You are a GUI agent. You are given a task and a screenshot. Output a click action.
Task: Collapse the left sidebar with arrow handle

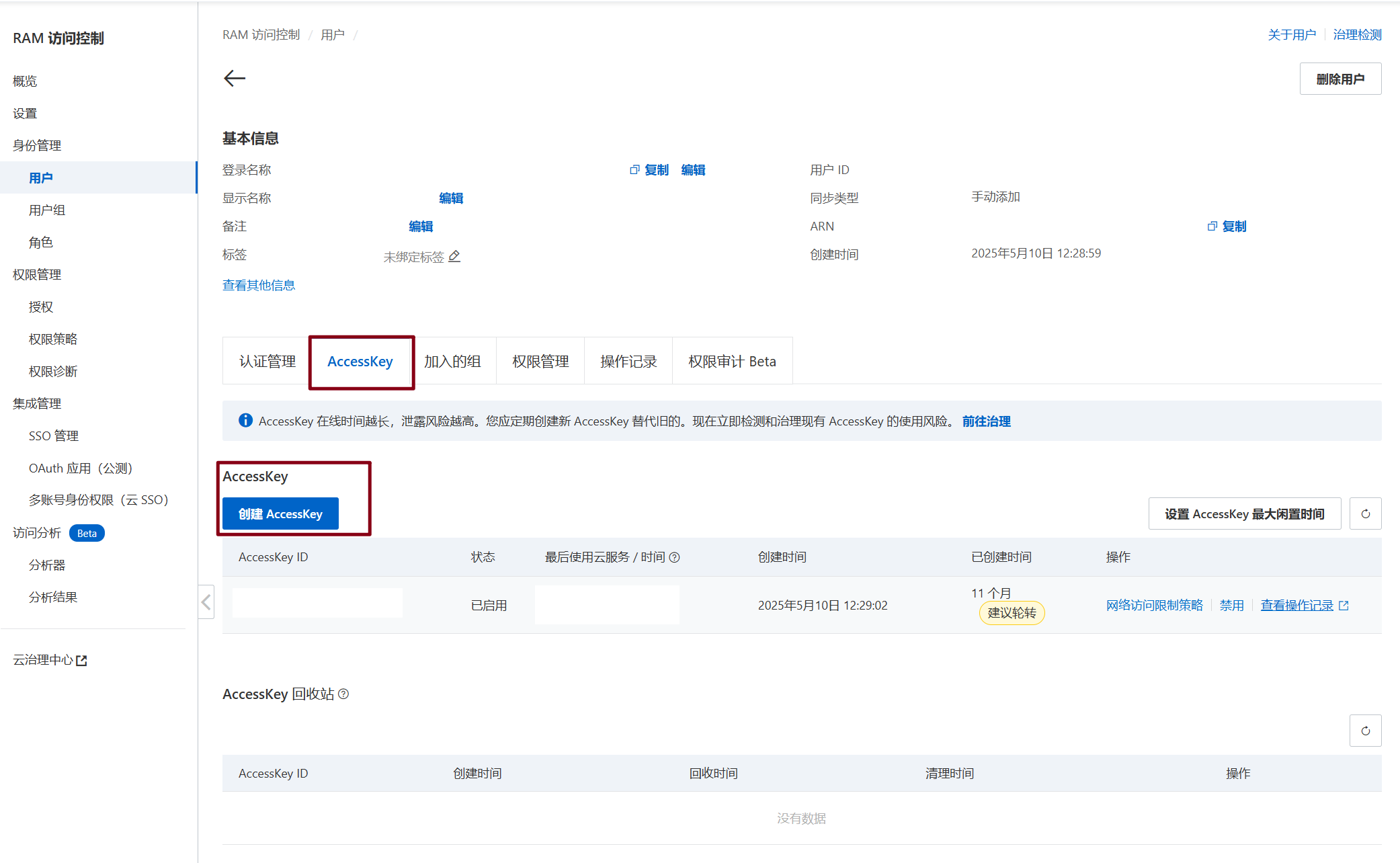(206, 602)
